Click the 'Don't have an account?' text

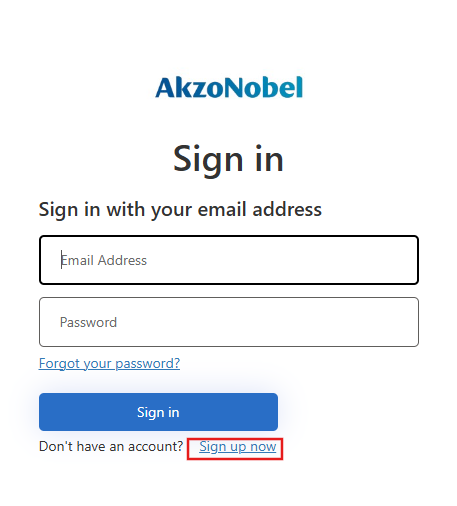pyautogui.click(x=111, y=446)
